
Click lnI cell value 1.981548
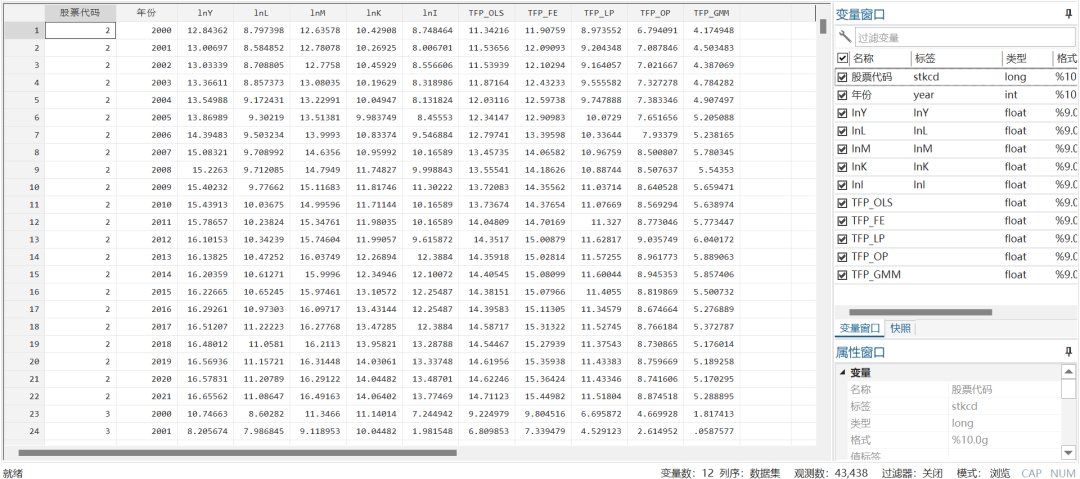pos(430,431)
